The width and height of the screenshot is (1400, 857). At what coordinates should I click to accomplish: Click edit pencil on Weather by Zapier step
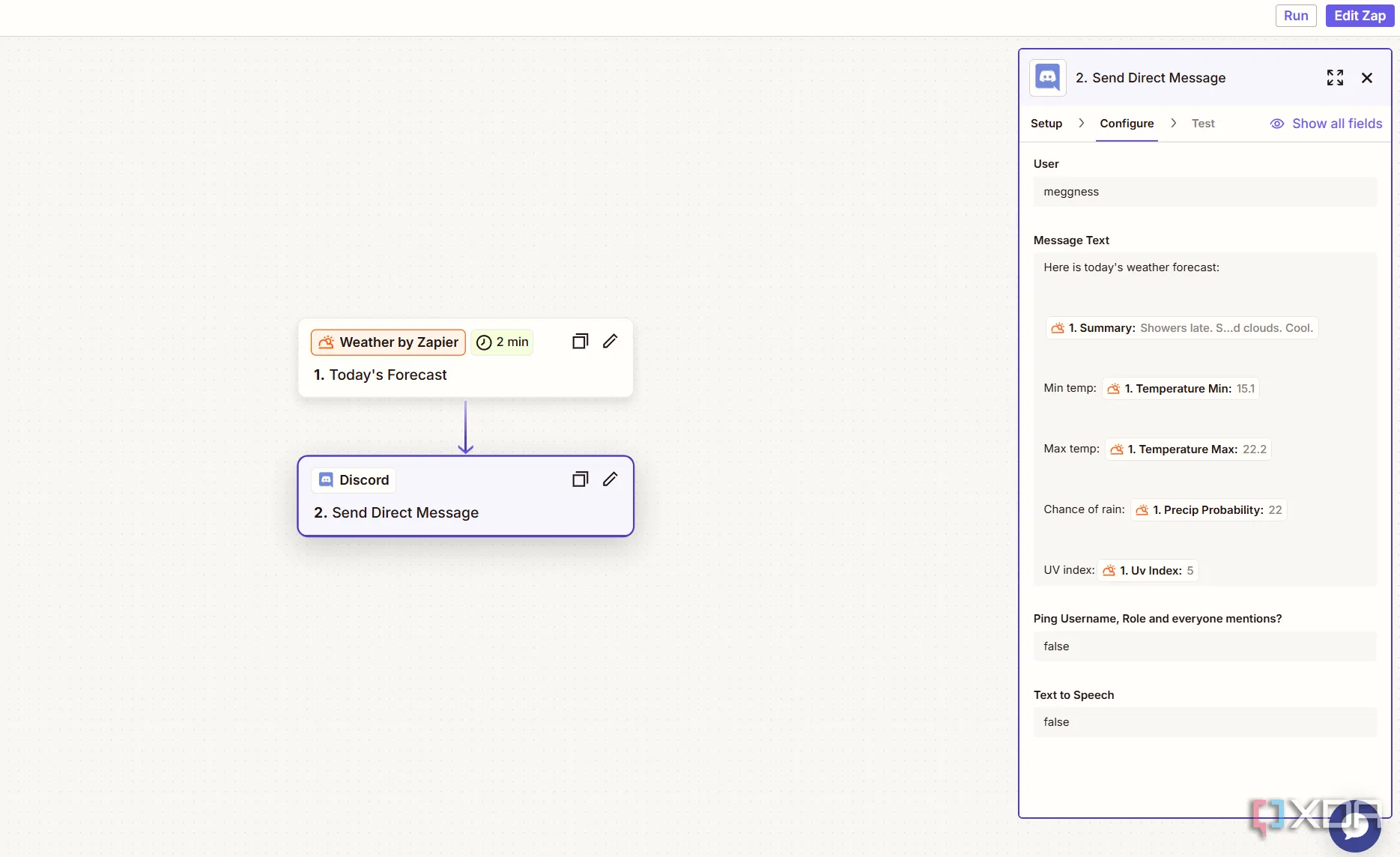(x=610, y=342)
